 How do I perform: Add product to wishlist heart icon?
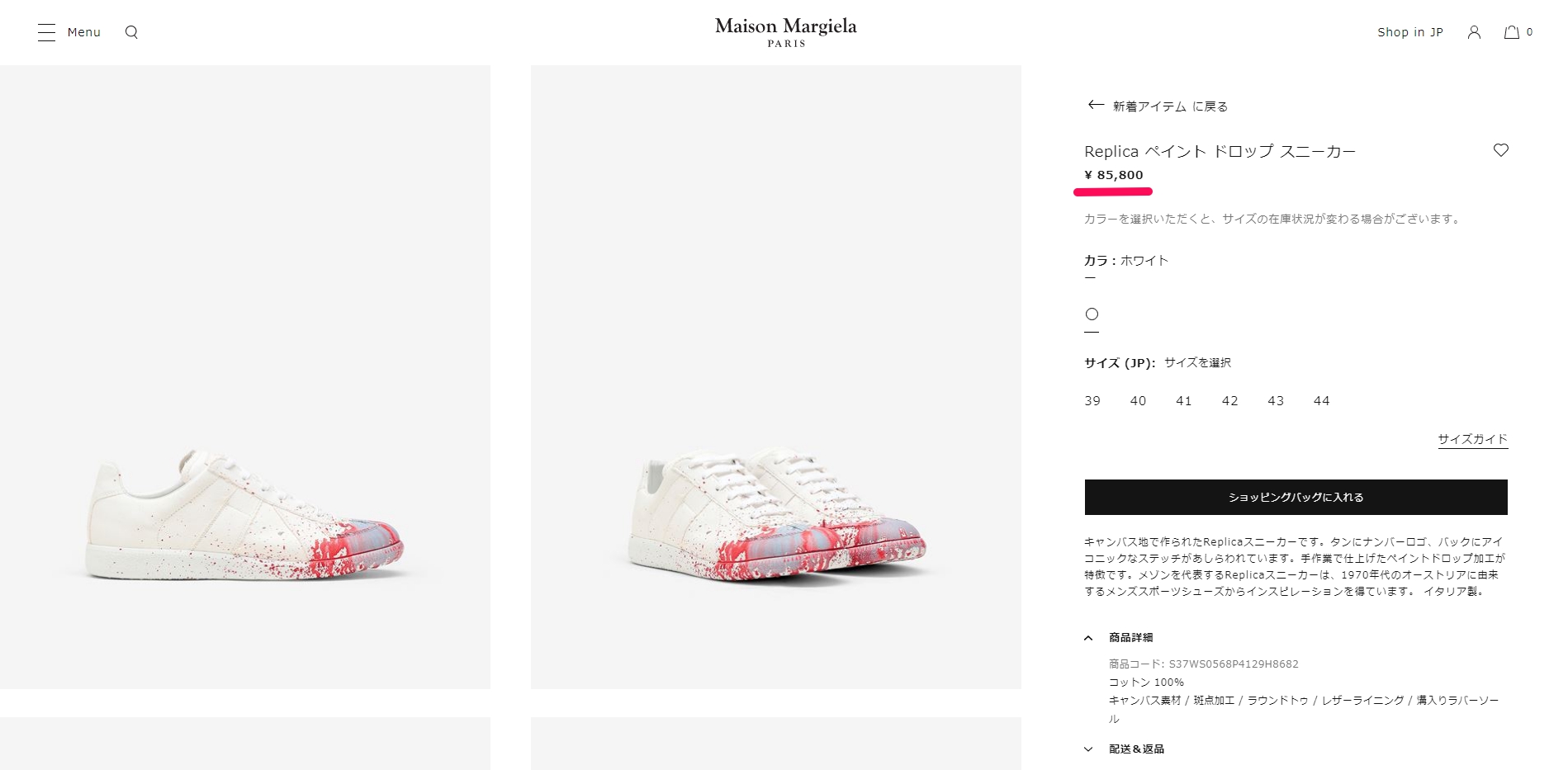[x=1501, y=150]
